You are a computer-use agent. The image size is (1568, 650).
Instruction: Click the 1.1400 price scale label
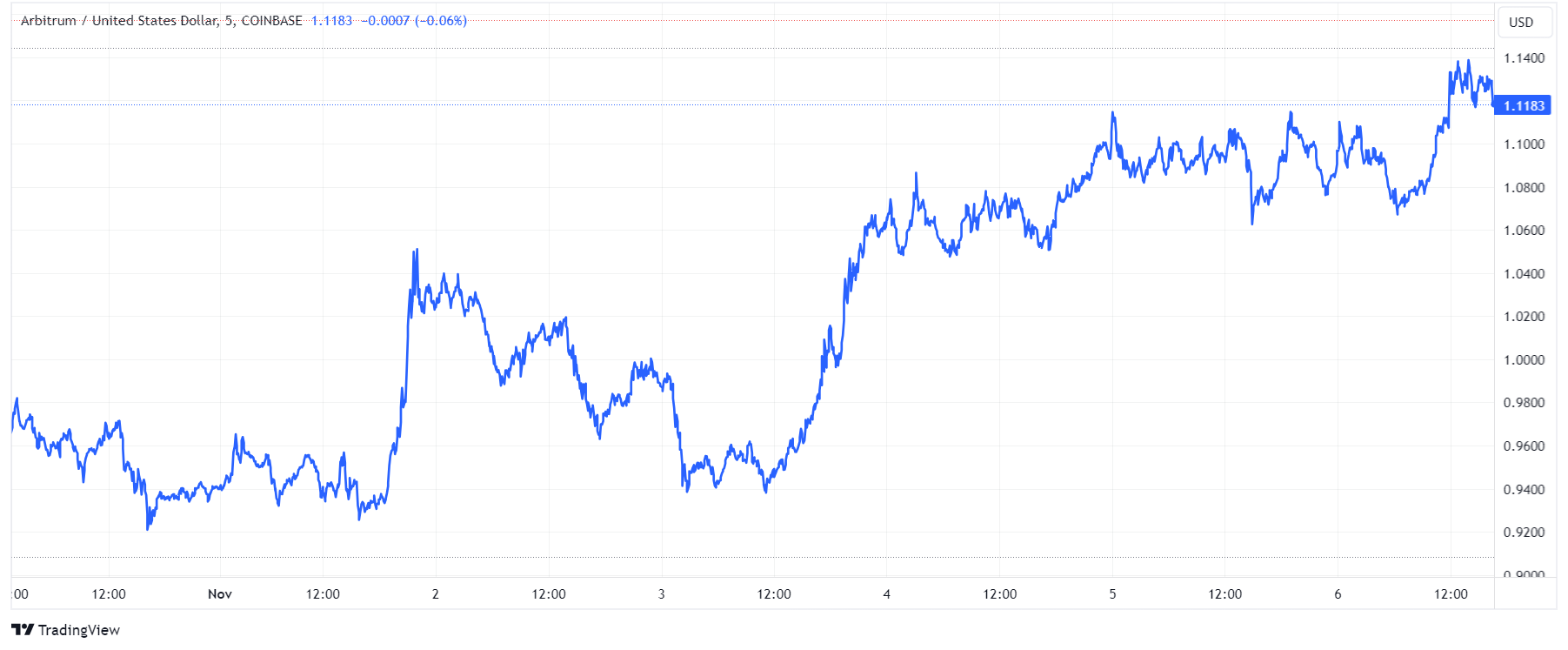(x=1524, y=58)
